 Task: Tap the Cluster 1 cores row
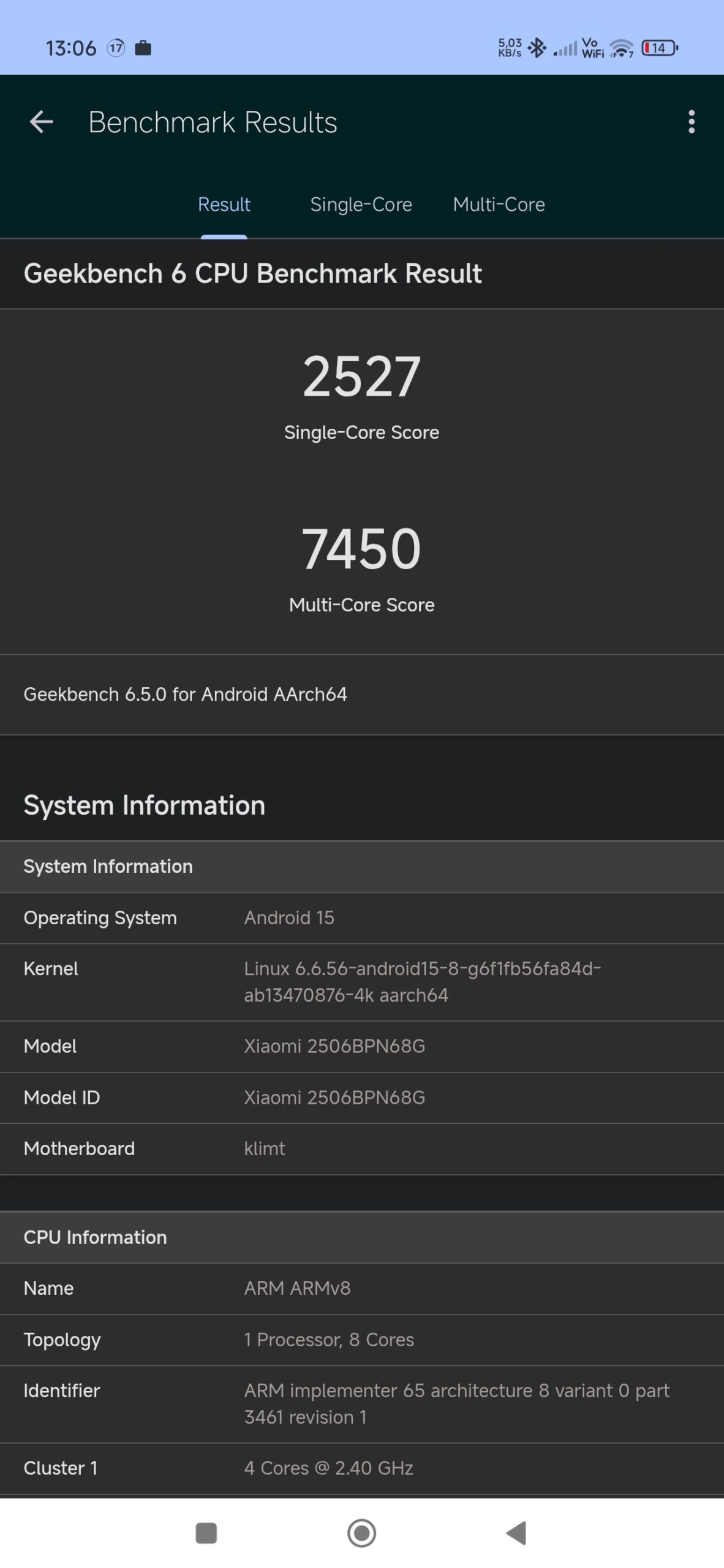(x=361, y=1468)
